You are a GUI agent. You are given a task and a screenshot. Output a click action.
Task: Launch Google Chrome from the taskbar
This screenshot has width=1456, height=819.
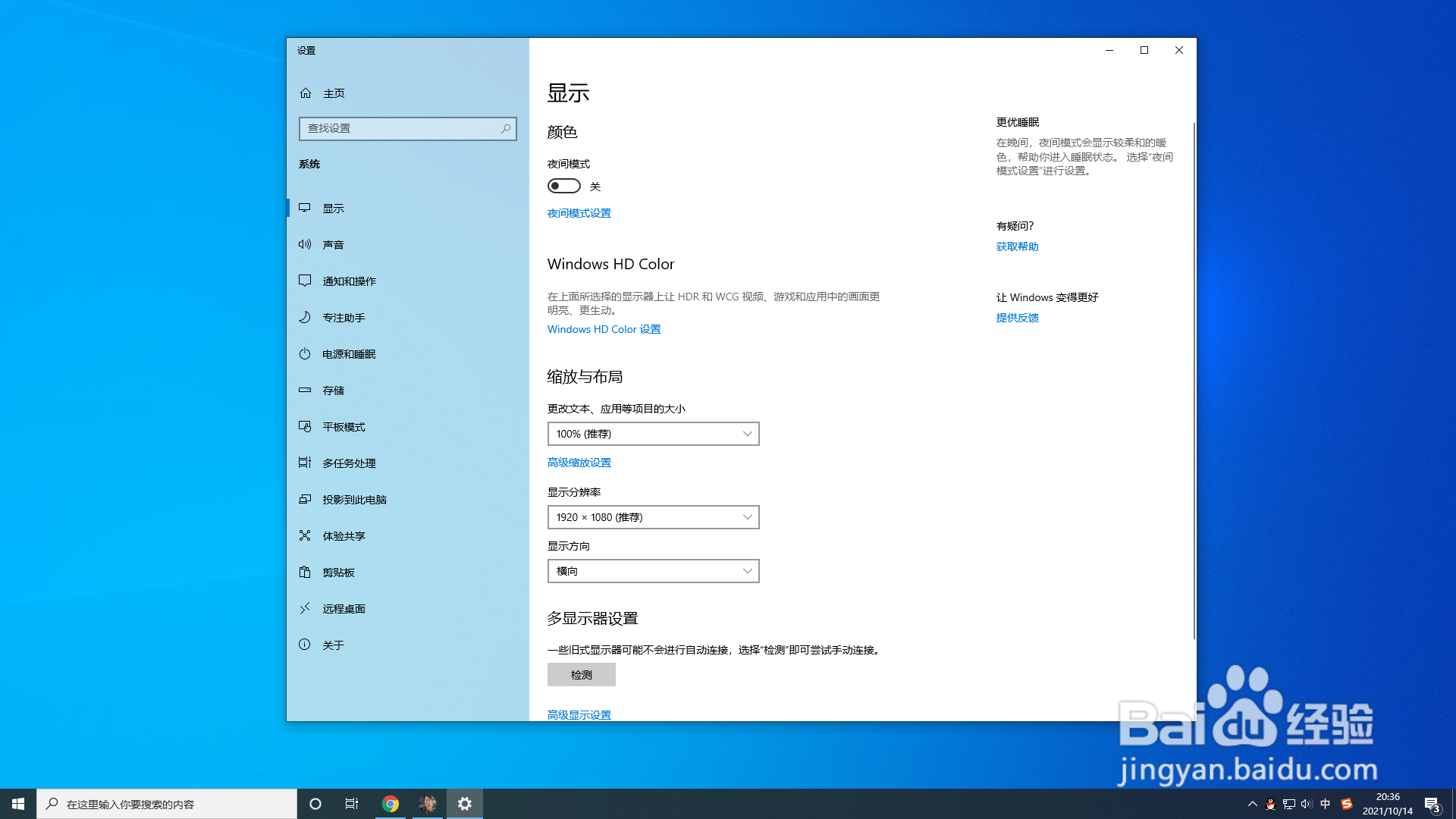coord(391,804)
